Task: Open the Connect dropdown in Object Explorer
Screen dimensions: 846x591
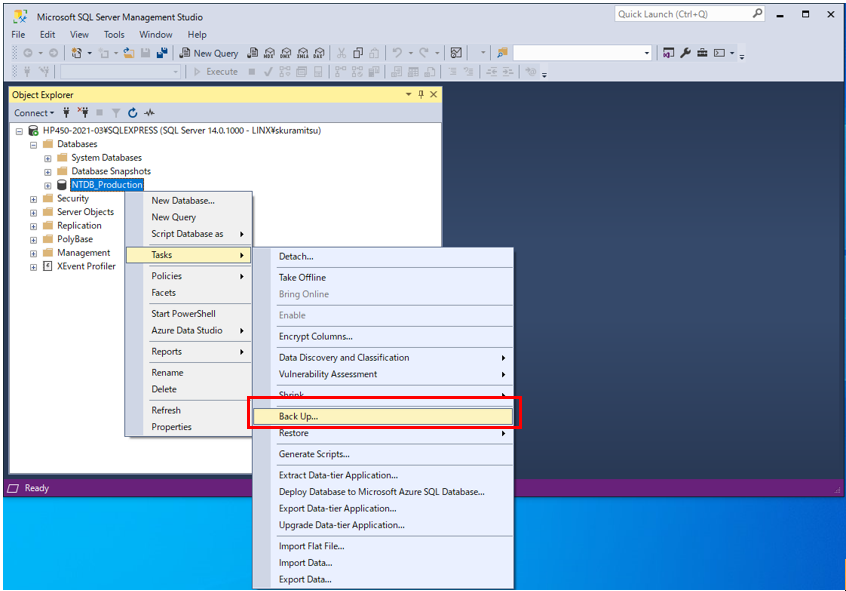Action: point(34,113)
